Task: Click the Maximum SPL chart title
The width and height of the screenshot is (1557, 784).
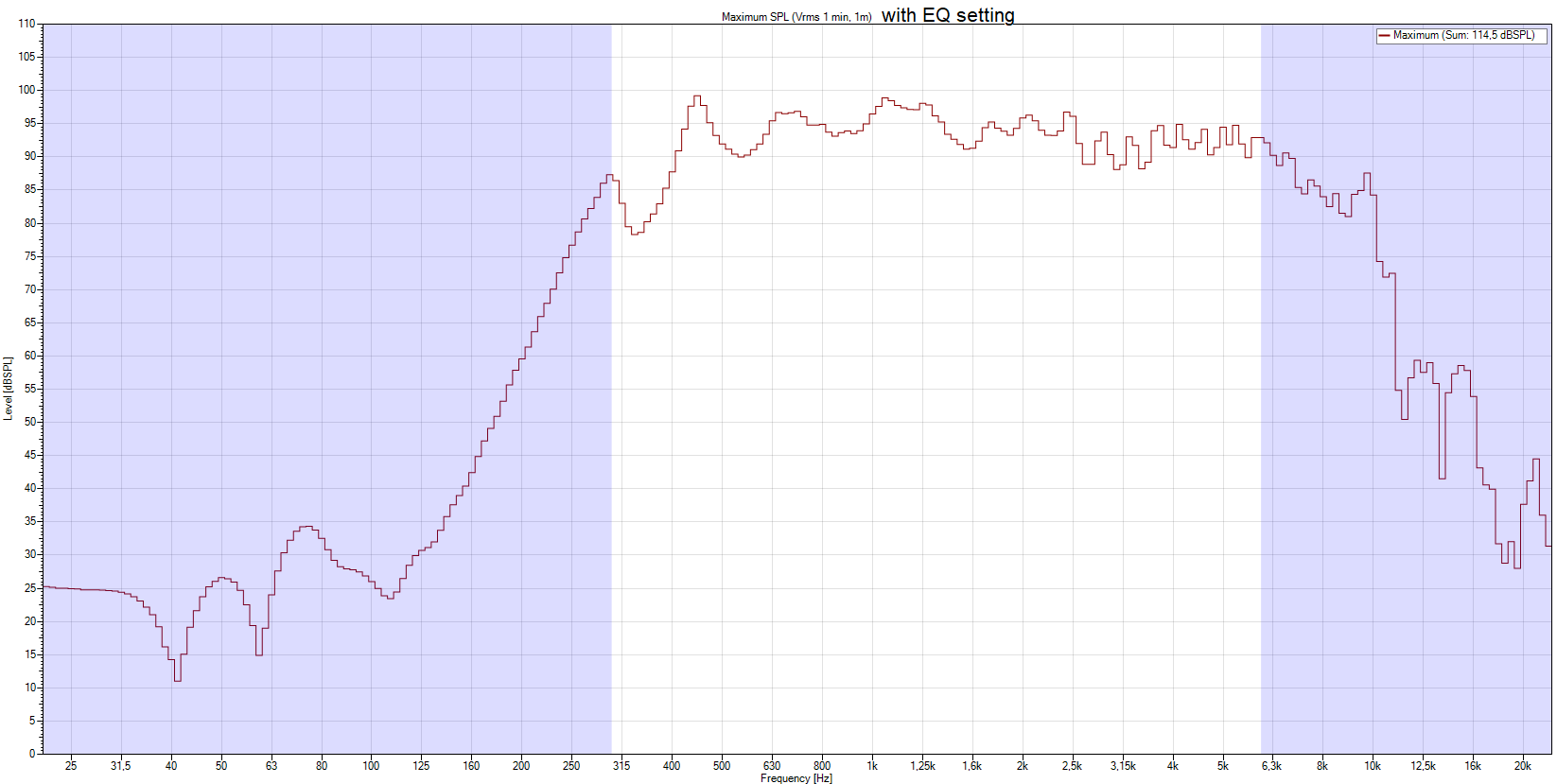Action: click(796, 17)
